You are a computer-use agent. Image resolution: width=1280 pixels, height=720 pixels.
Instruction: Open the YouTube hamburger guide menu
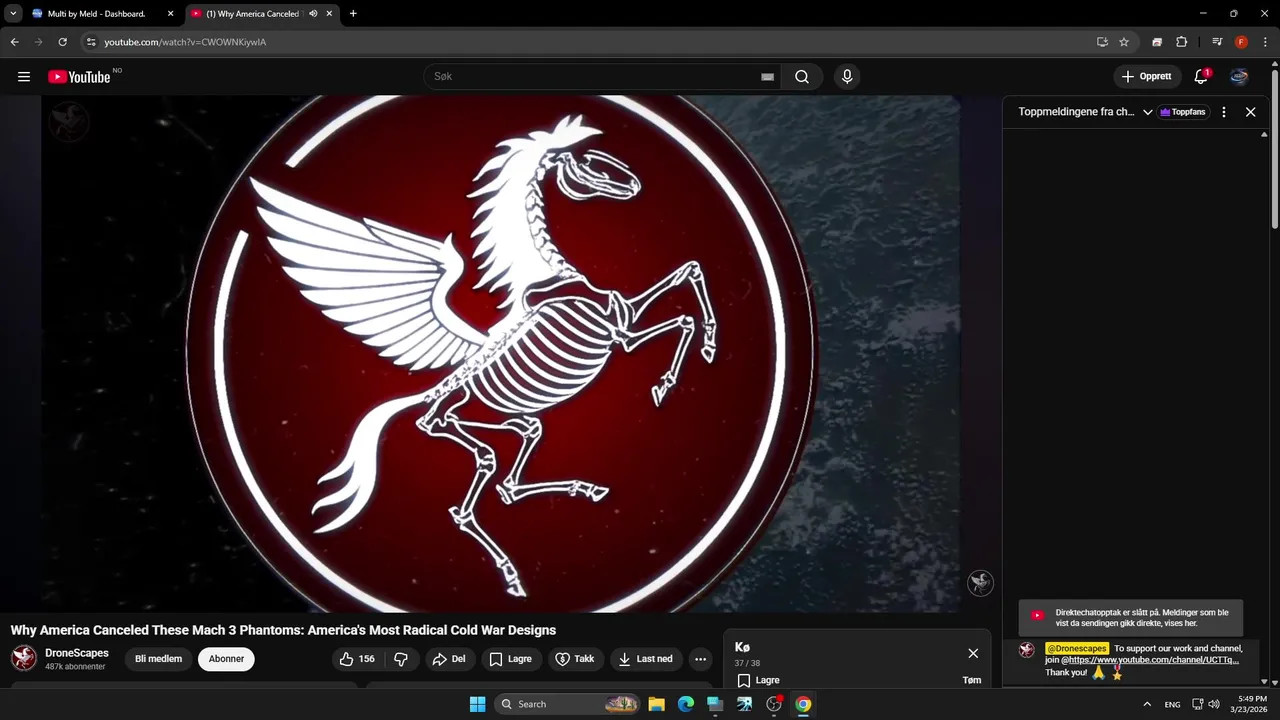point(24,76)
